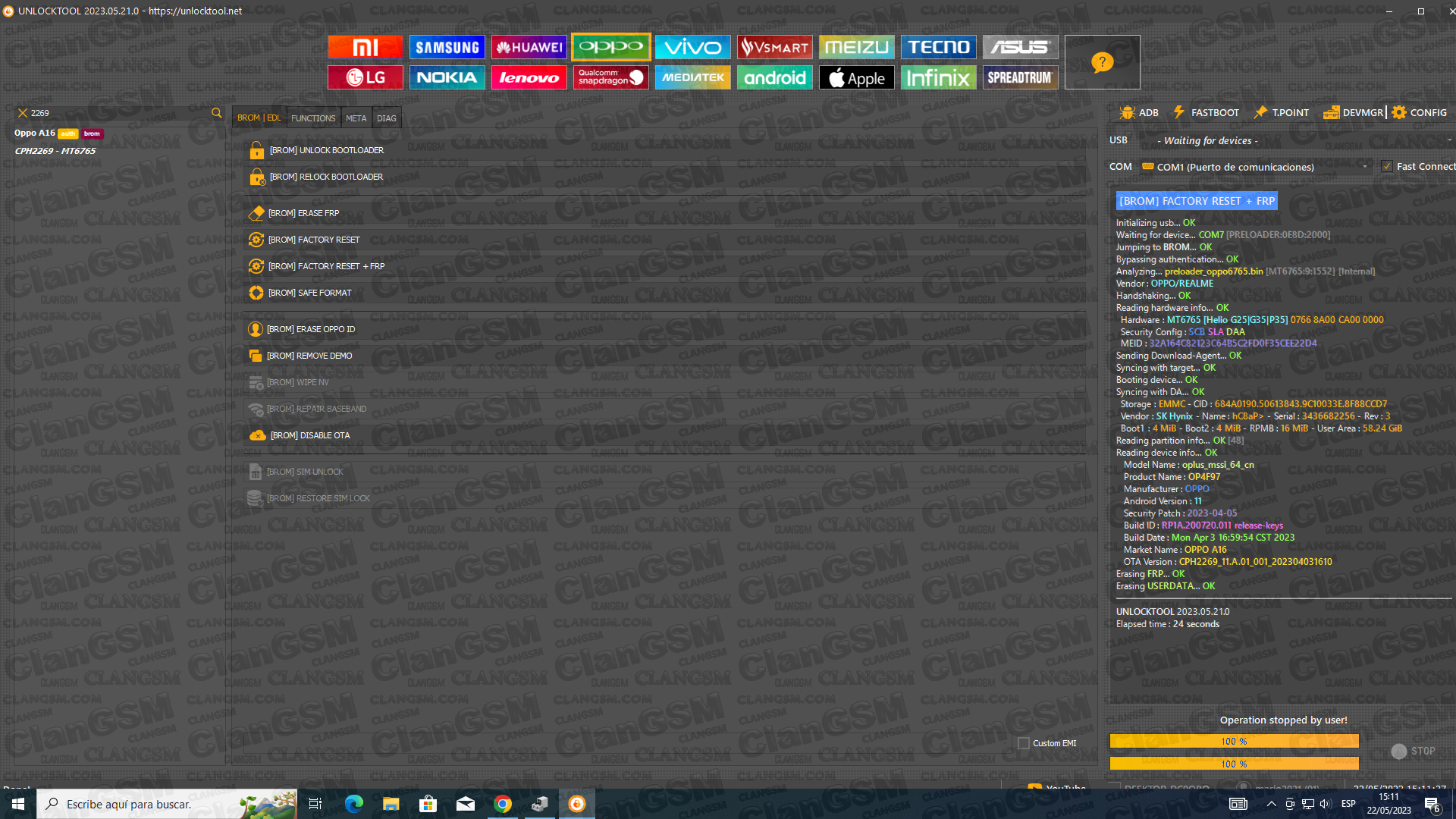Open the ADB tool
The image size is (1456, 819).
click(x=1139, y=112)
